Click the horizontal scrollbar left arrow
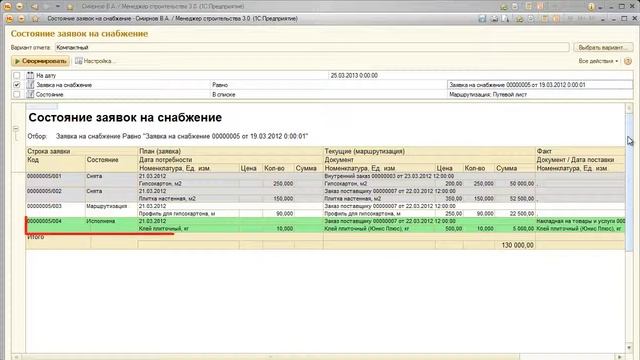Image resolution: width=640 pixels, height=360 pixels. point(16,357)
